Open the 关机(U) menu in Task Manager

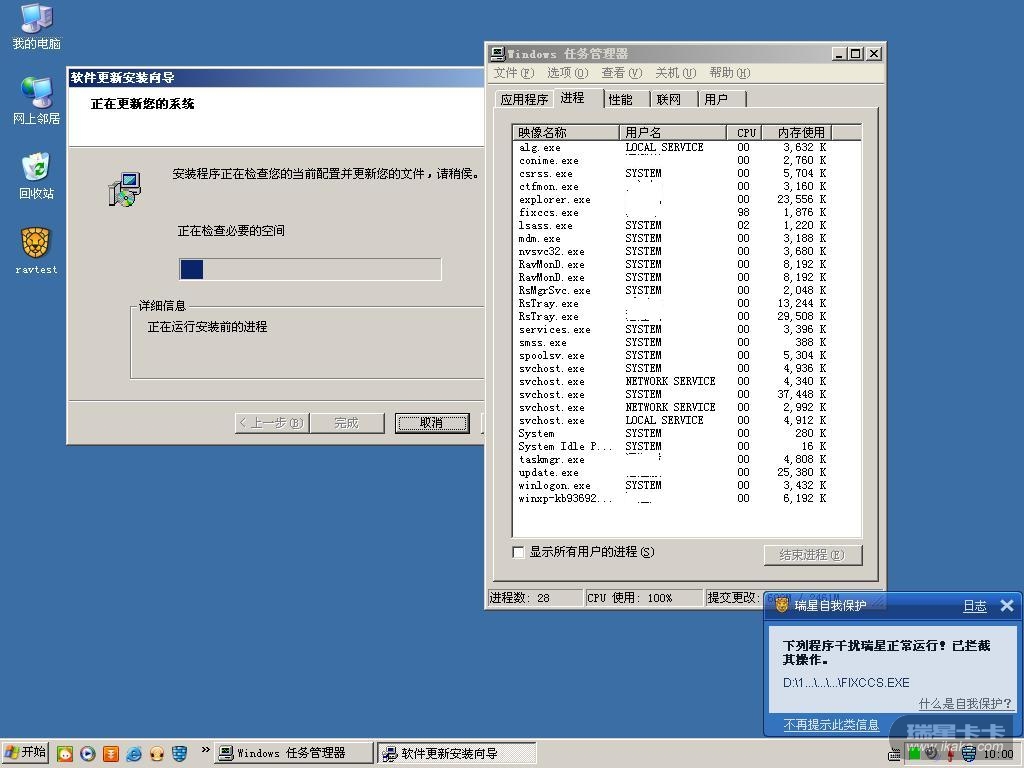676,73
